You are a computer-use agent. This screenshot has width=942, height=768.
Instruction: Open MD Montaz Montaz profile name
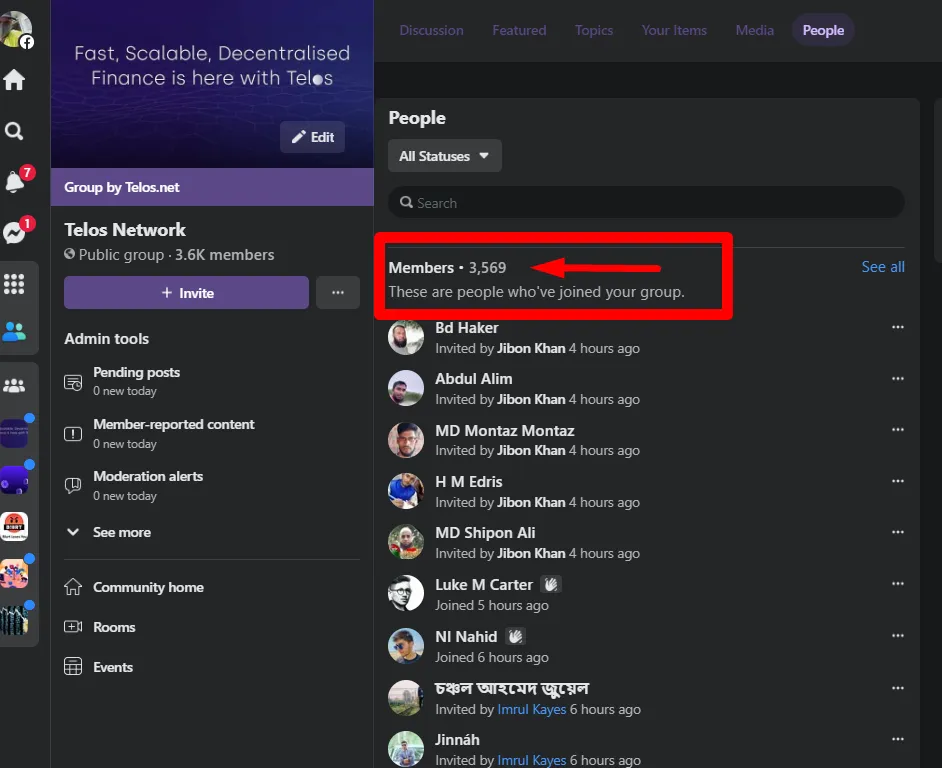point(505,431)
